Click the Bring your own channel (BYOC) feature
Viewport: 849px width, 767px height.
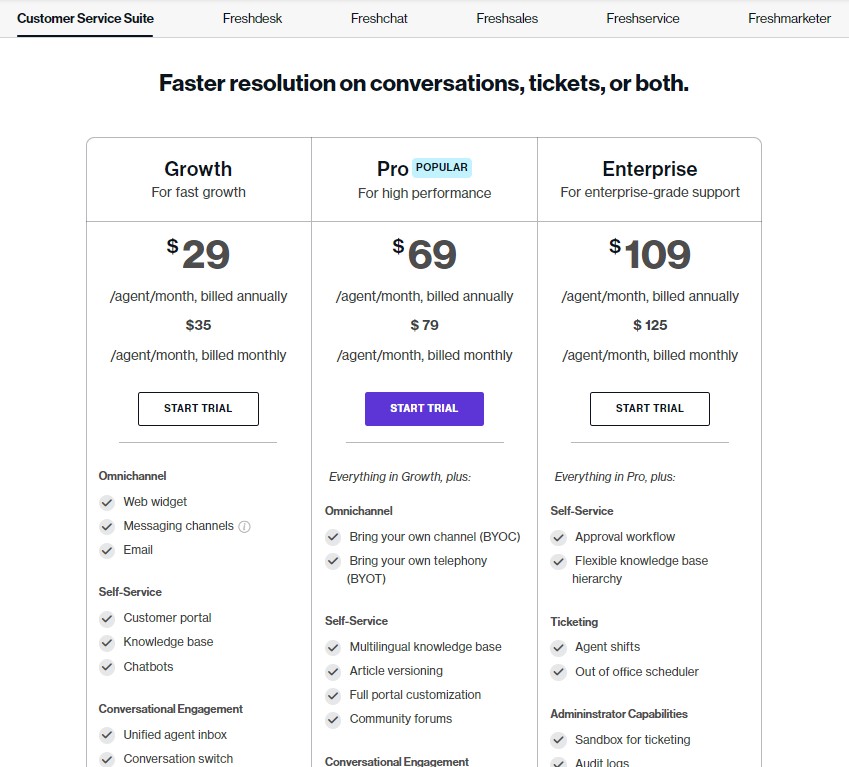(x=435, y=537)
